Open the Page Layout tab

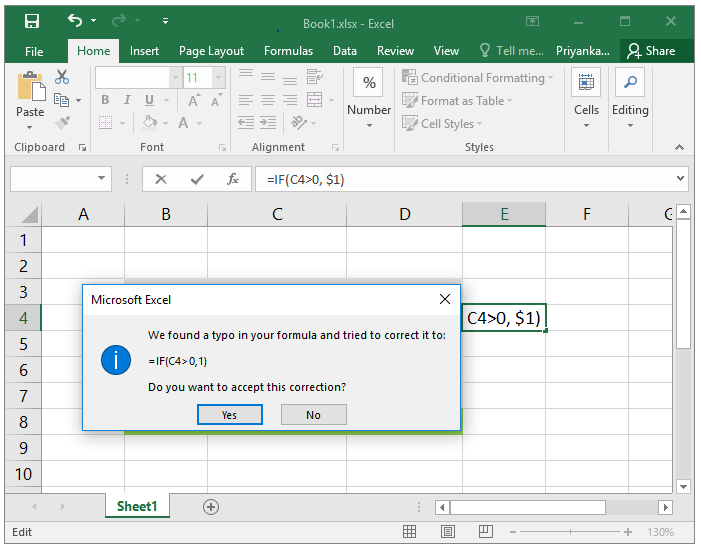point(211,51)
